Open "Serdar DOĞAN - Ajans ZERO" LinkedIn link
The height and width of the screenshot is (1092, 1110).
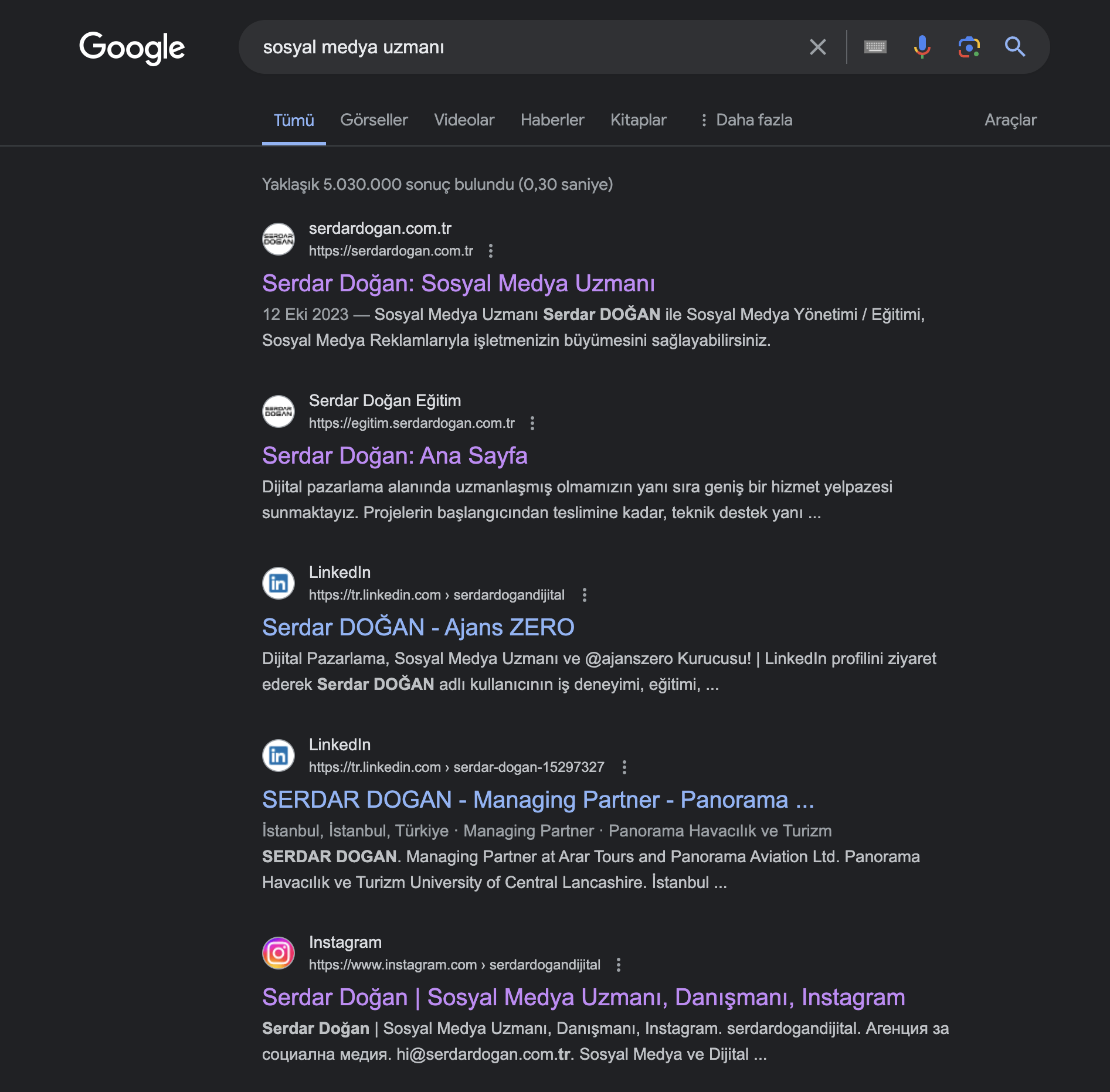(x=418, y=628)
